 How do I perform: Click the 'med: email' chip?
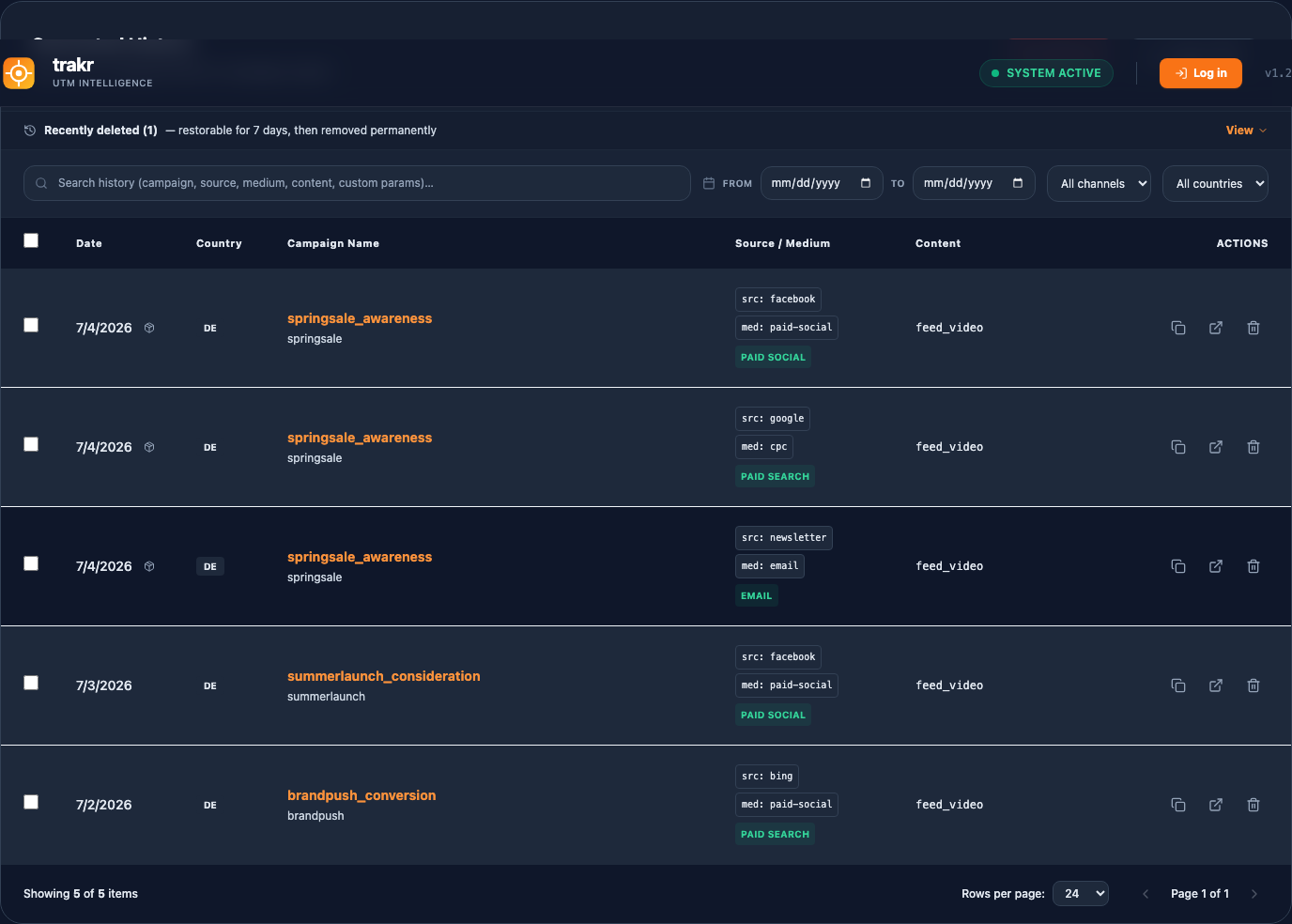(770, 566)
